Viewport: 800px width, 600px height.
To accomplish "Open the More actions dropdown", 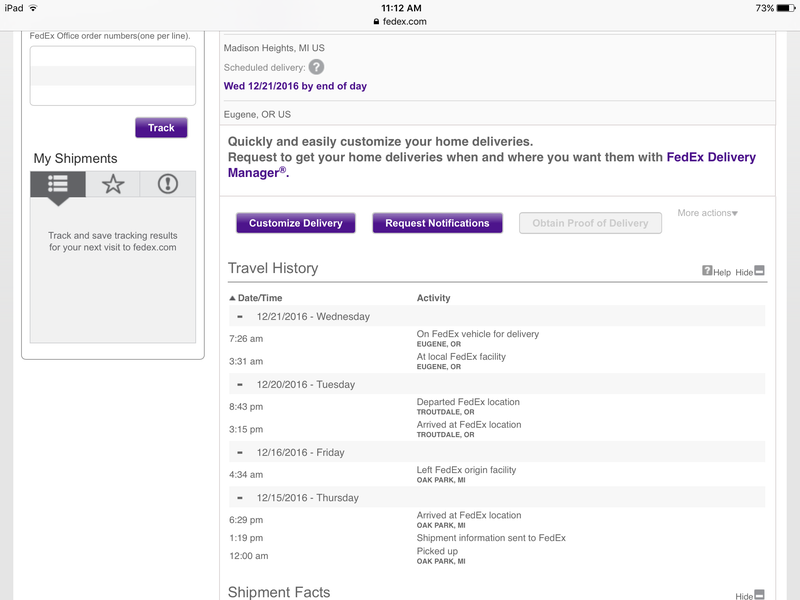I will coord(708,213).
